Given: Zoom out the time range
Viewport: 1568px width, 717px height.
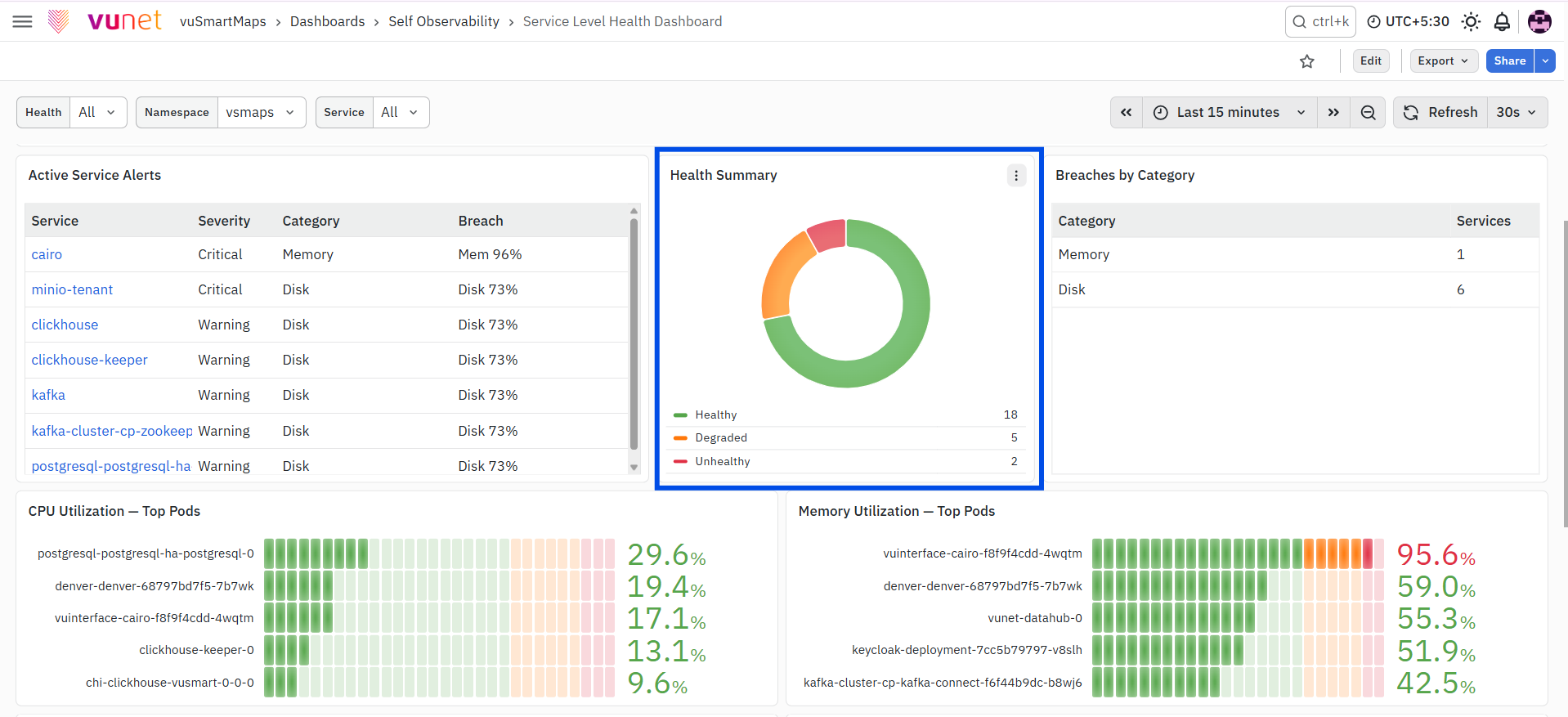Looking at the screenshot, I should (1368, 113).
